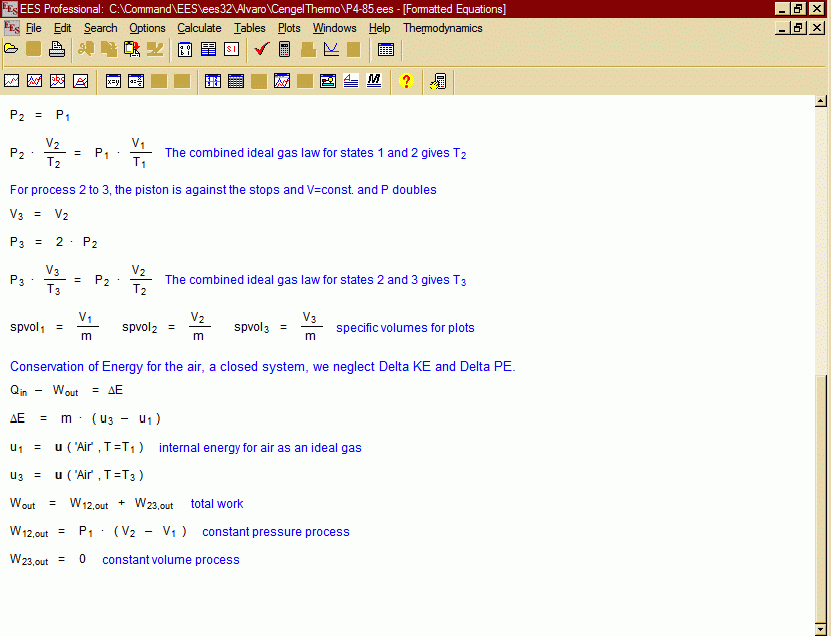
Task: Click the EES document icon in menu bar
Action: (x=11, y=28)
